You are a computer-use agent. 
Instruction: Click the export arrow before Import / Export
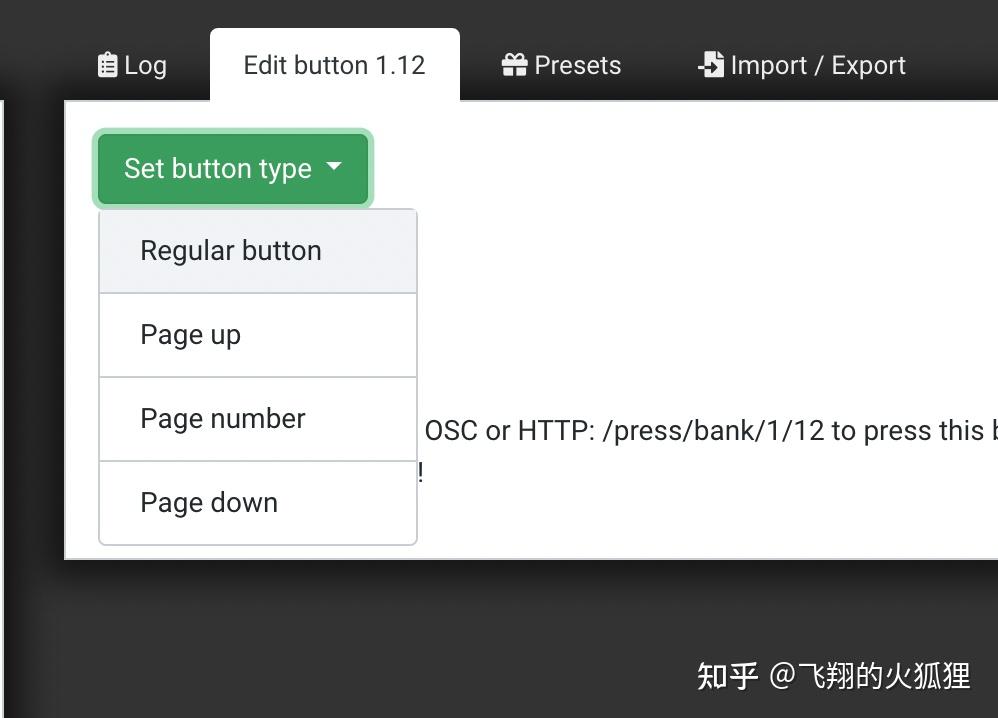[711, 64]
